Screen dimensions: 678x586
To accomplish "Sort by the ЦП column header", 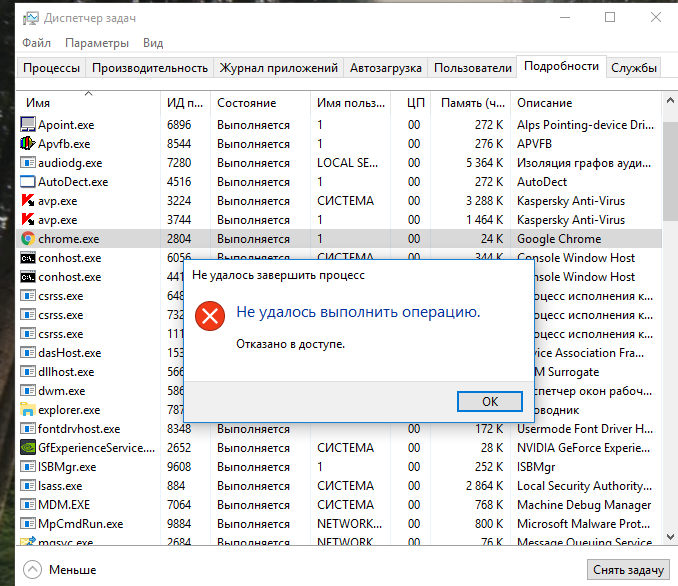I will 410,102.
